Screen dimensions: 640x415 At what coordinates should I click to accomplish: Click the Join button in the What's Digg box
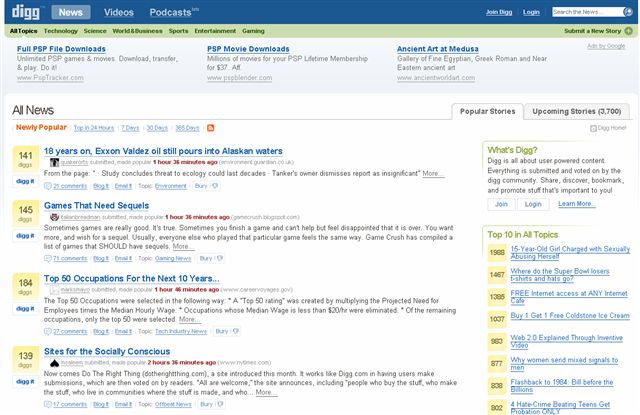pyautogui.click(x=501, y=204)
